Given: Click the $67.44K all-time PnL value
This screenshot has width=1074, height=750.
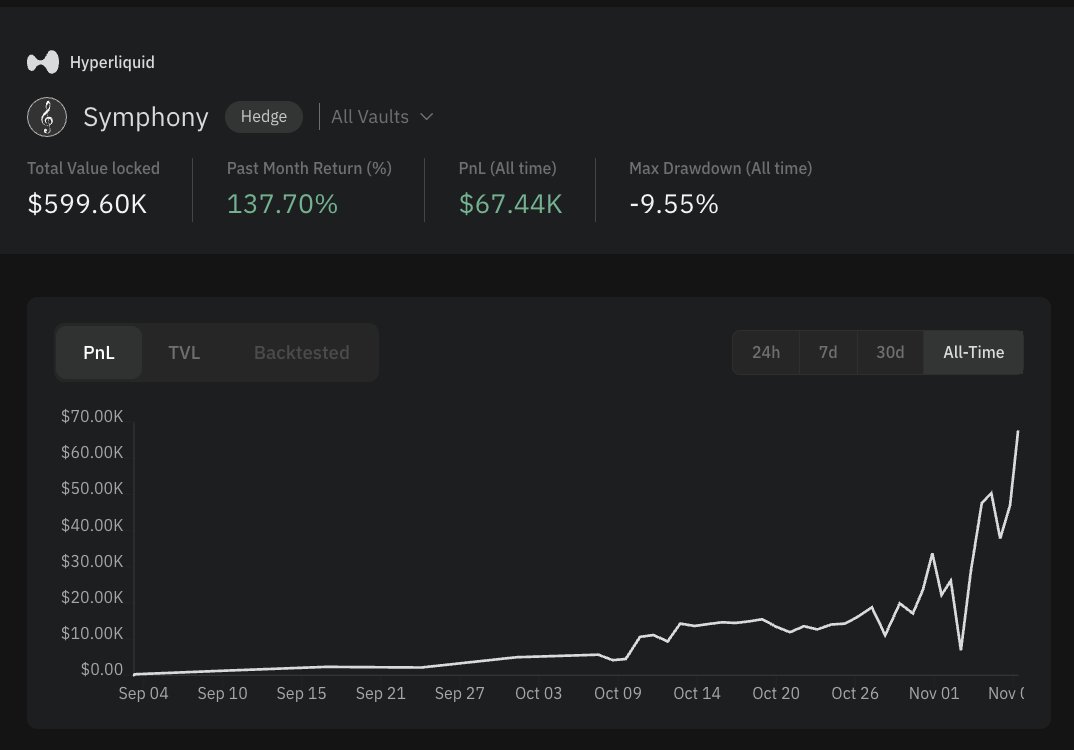Looking at the screenshot, I should click(x=510, y=204).
